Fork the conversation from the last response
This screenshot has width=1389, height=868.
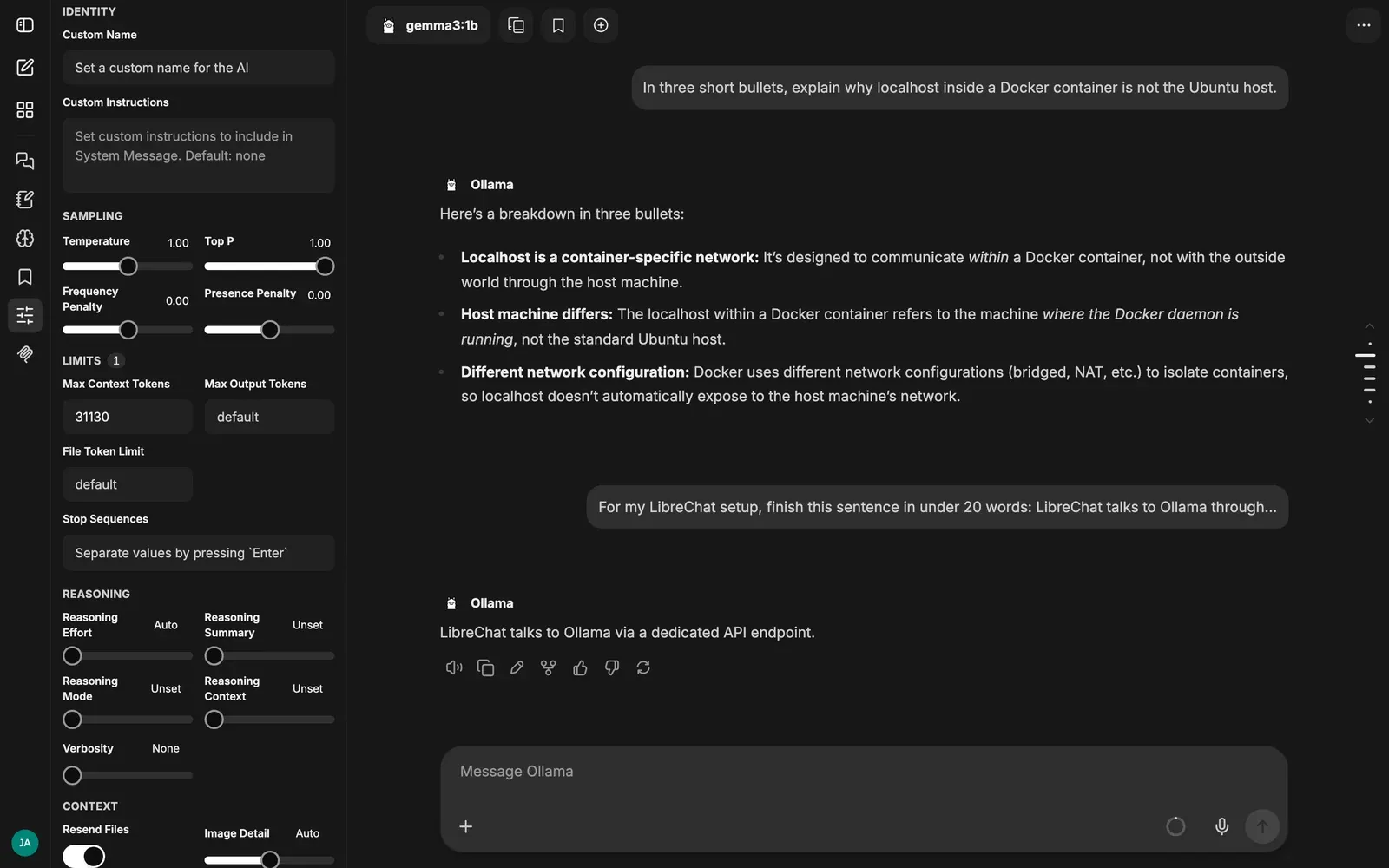coord(549,667)
